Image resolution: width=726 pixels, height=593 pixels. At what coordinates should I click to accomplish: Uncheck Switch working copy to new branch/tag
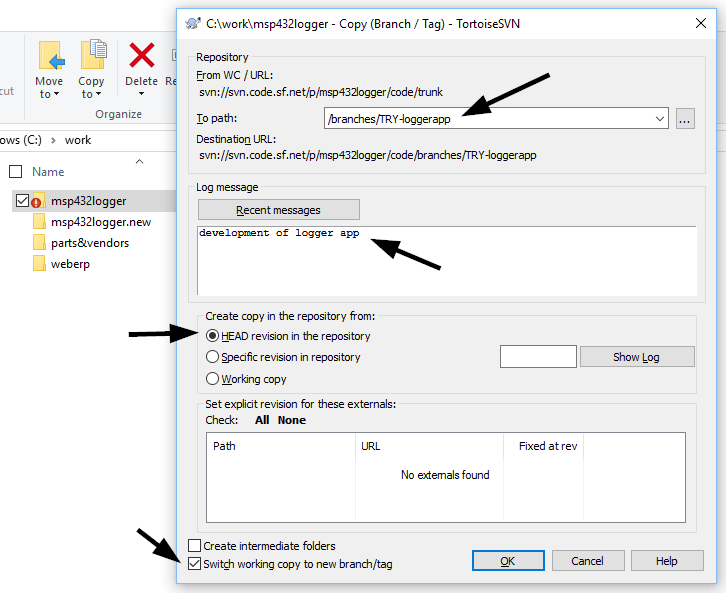(x=194, y=564)
